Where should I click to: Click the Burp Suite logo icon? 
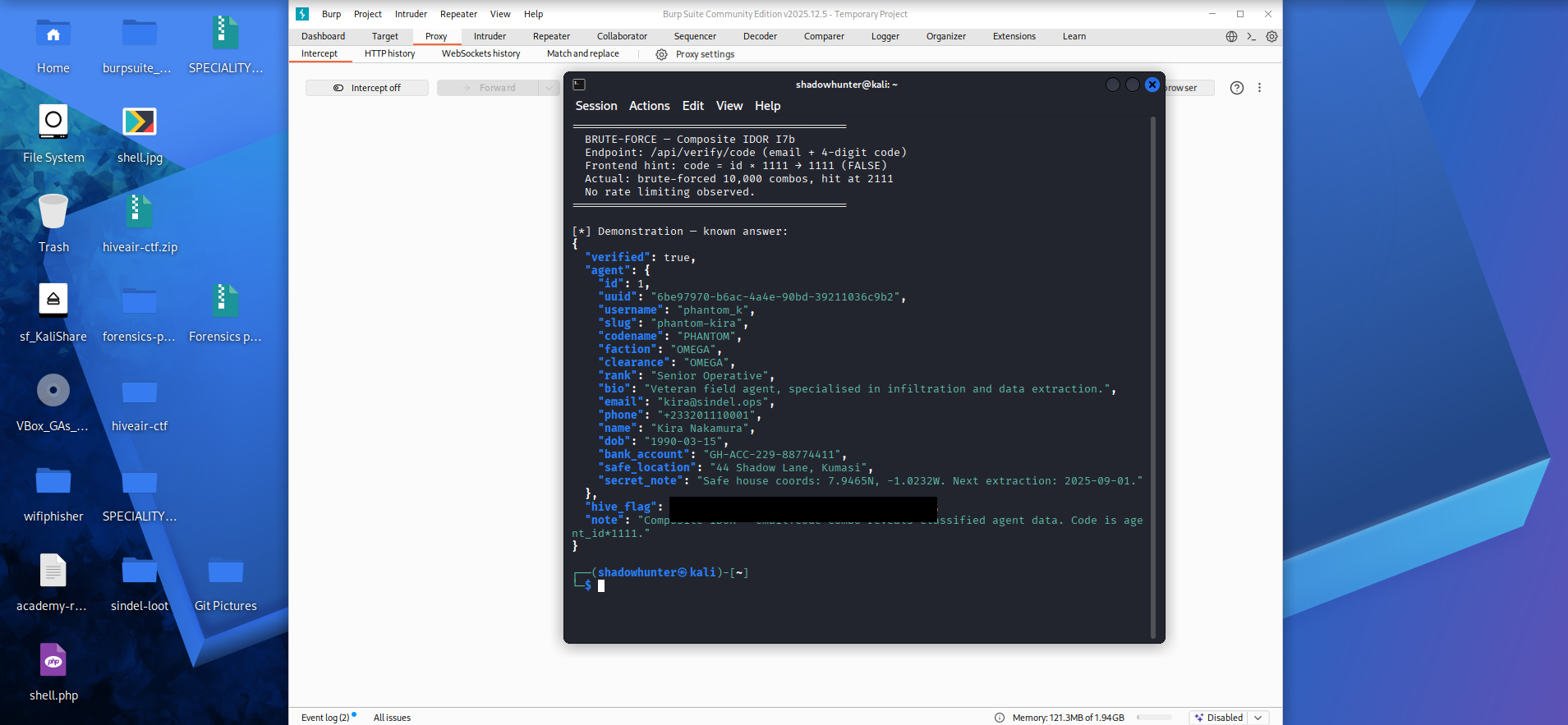(x=302, y=14)
